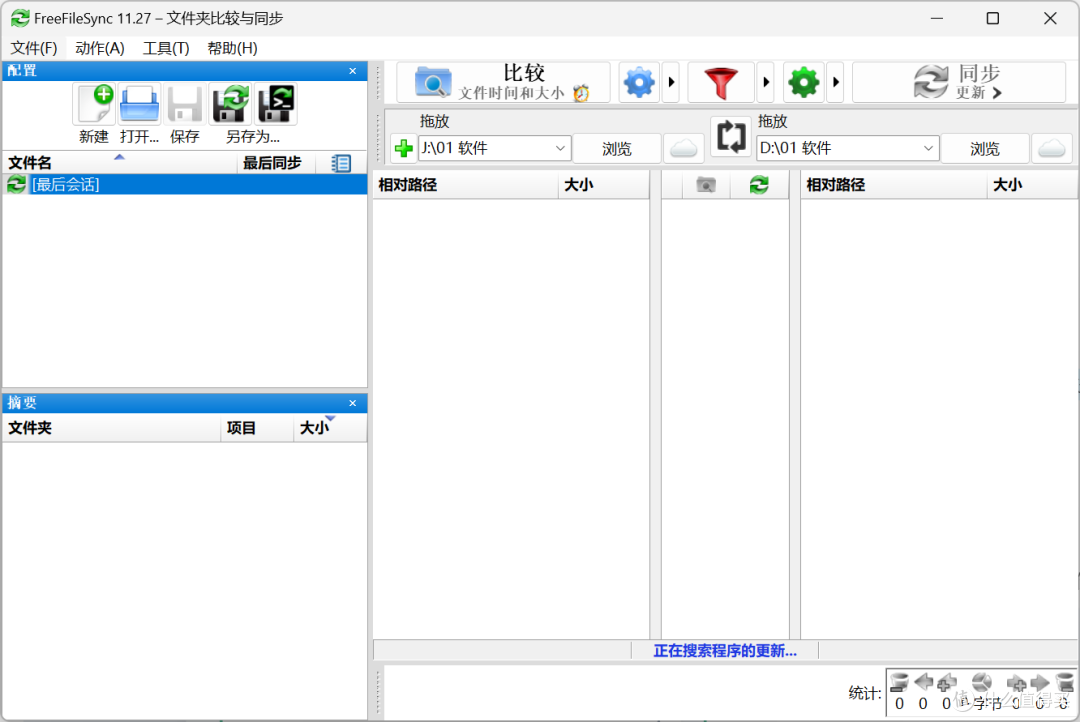
Task: Add a new folder pair with the green plus icon
Action: click(404, 148)
